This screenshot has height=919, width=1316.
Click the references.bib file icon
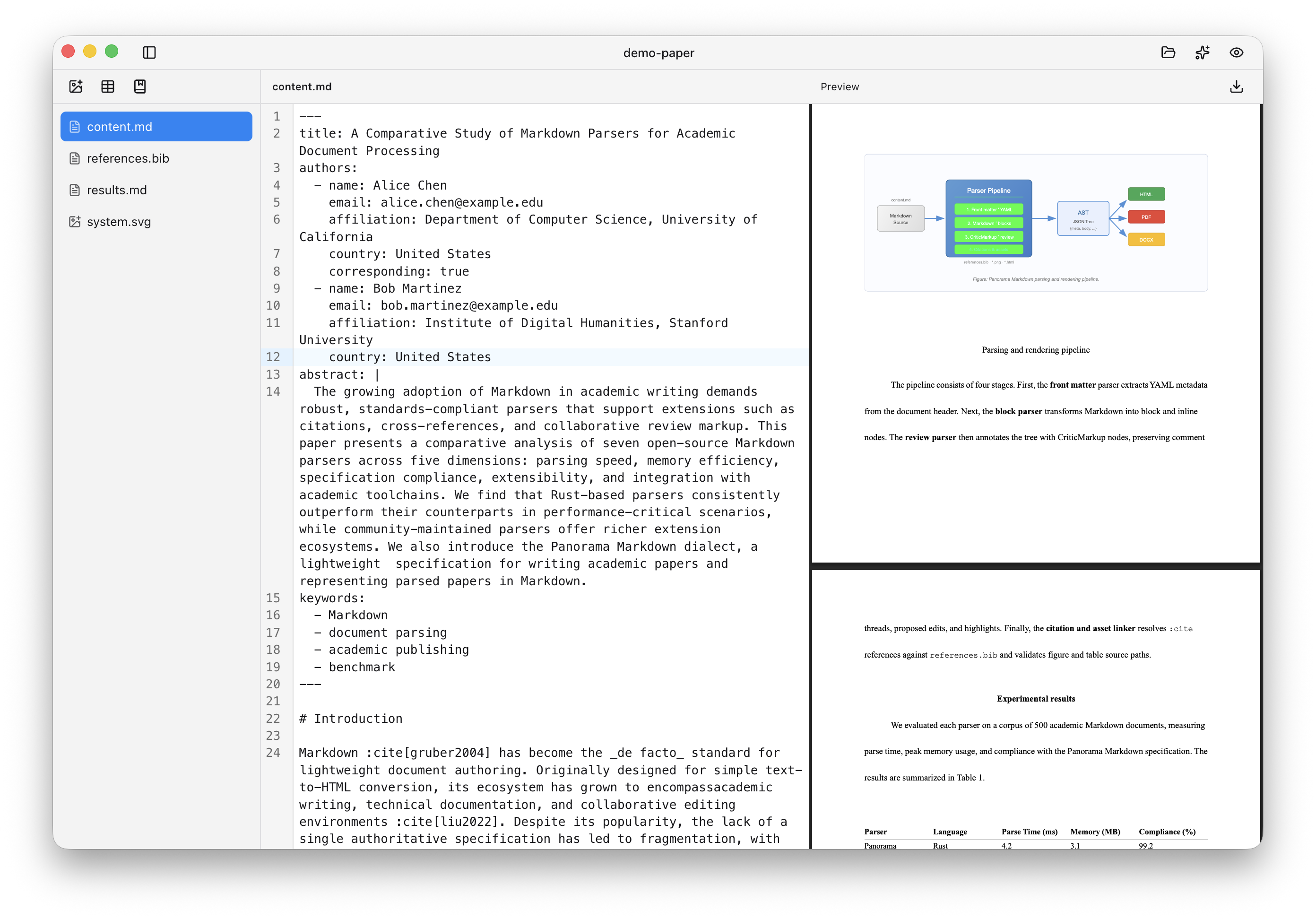tap(75, 158)
